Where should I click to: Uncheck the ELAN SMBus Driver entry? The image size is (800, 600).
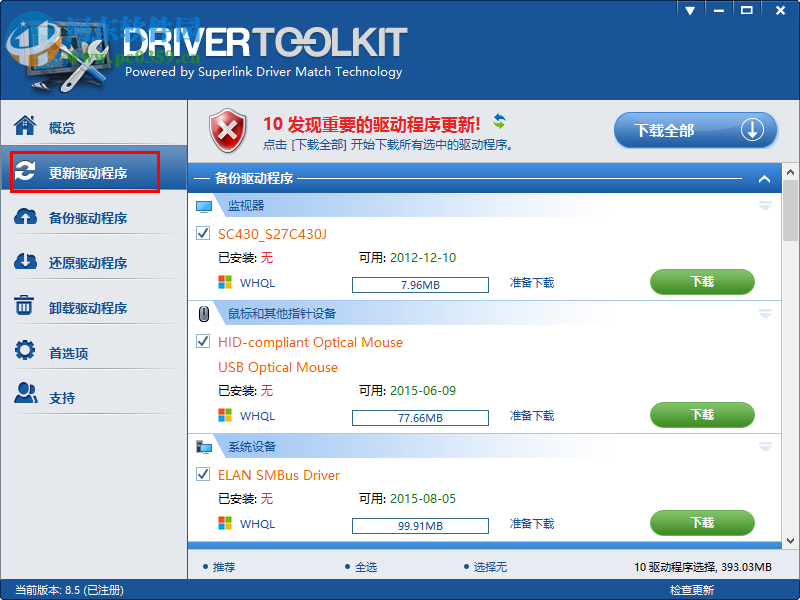pos(203,474)
